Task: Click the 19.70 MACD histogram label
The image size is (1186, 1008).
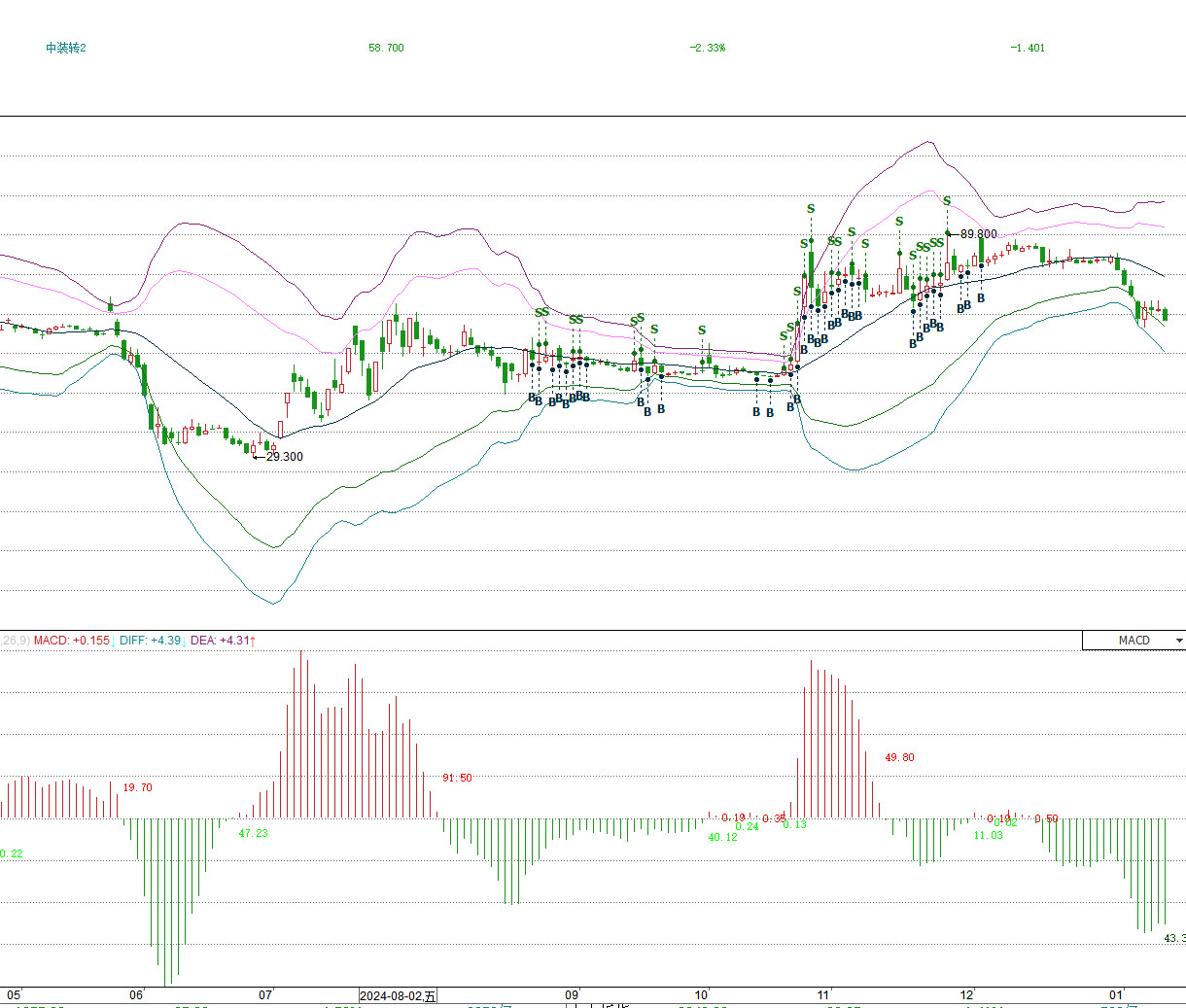Action: [x=137, y=788]
